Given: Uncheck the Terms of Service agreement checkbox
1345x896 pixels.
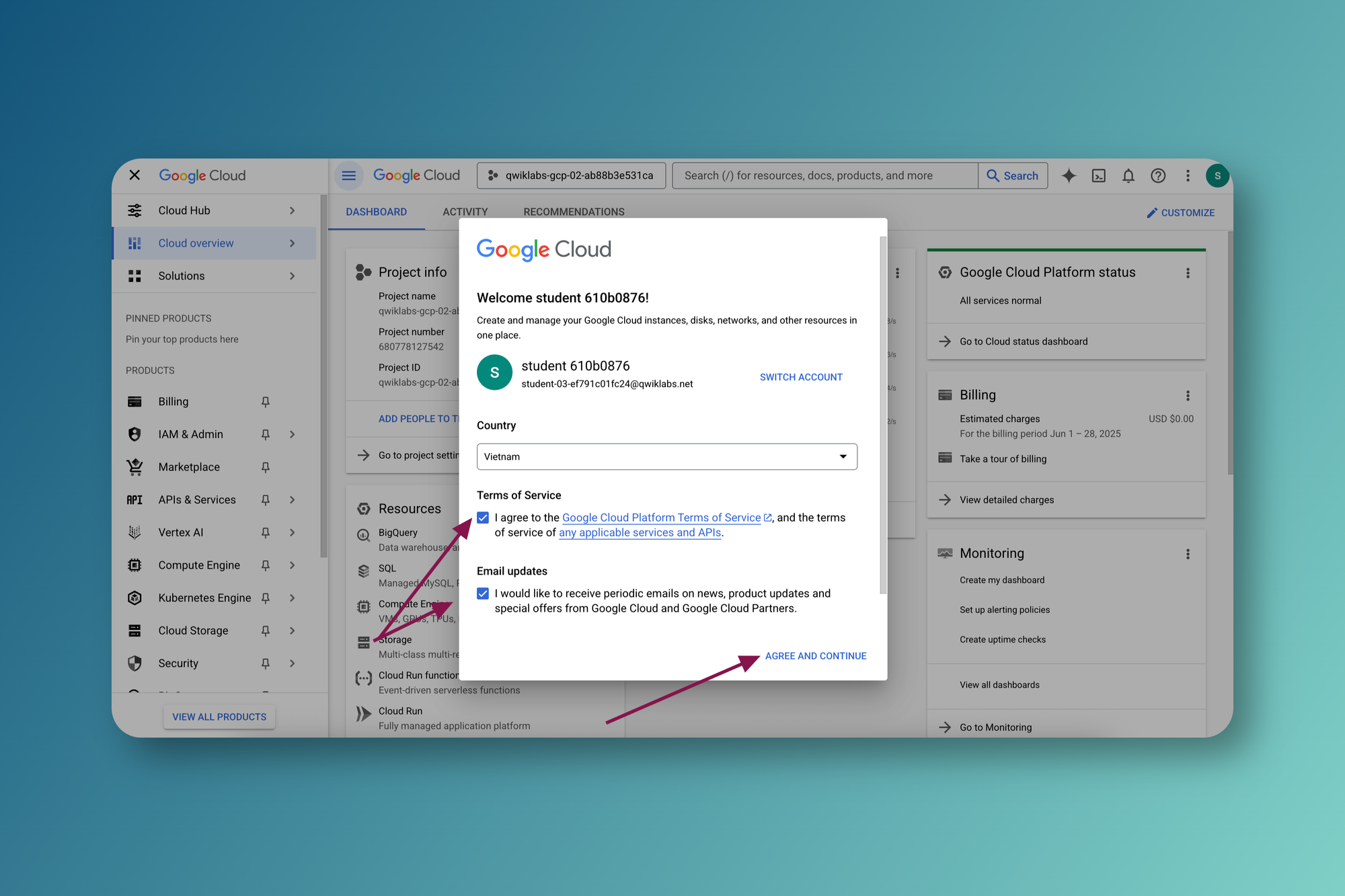Looking at the screenshot, I should click(483, 518).
